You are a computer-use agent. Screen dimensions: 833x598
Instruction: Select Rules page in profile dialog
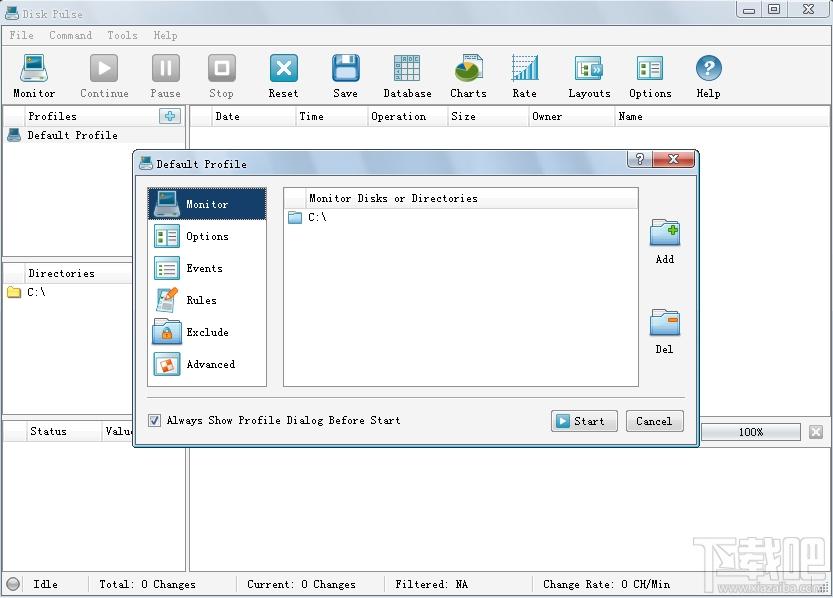point(207,300)
